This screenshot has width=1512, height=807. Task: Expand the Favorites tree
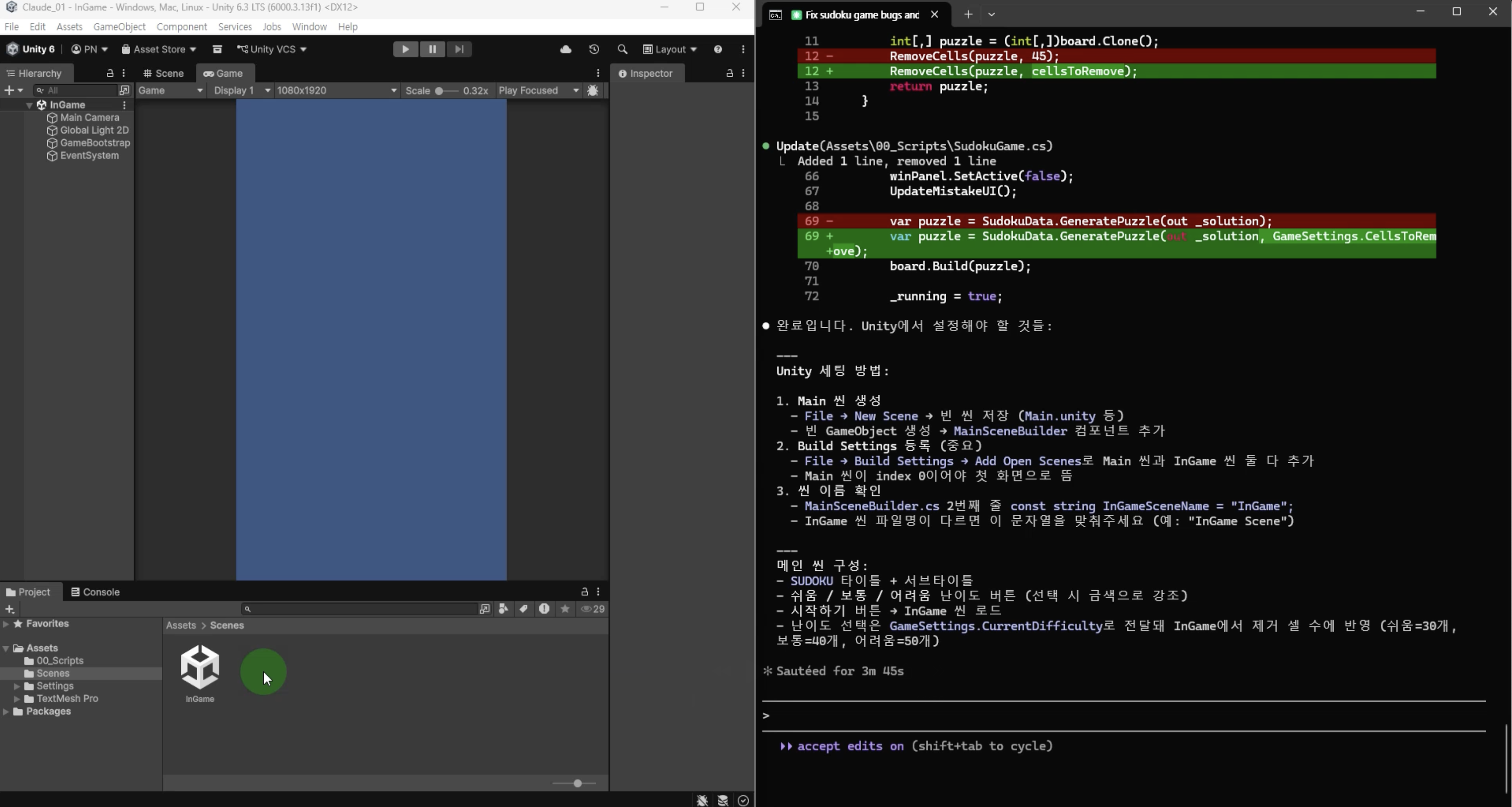[x=6, y=624]
